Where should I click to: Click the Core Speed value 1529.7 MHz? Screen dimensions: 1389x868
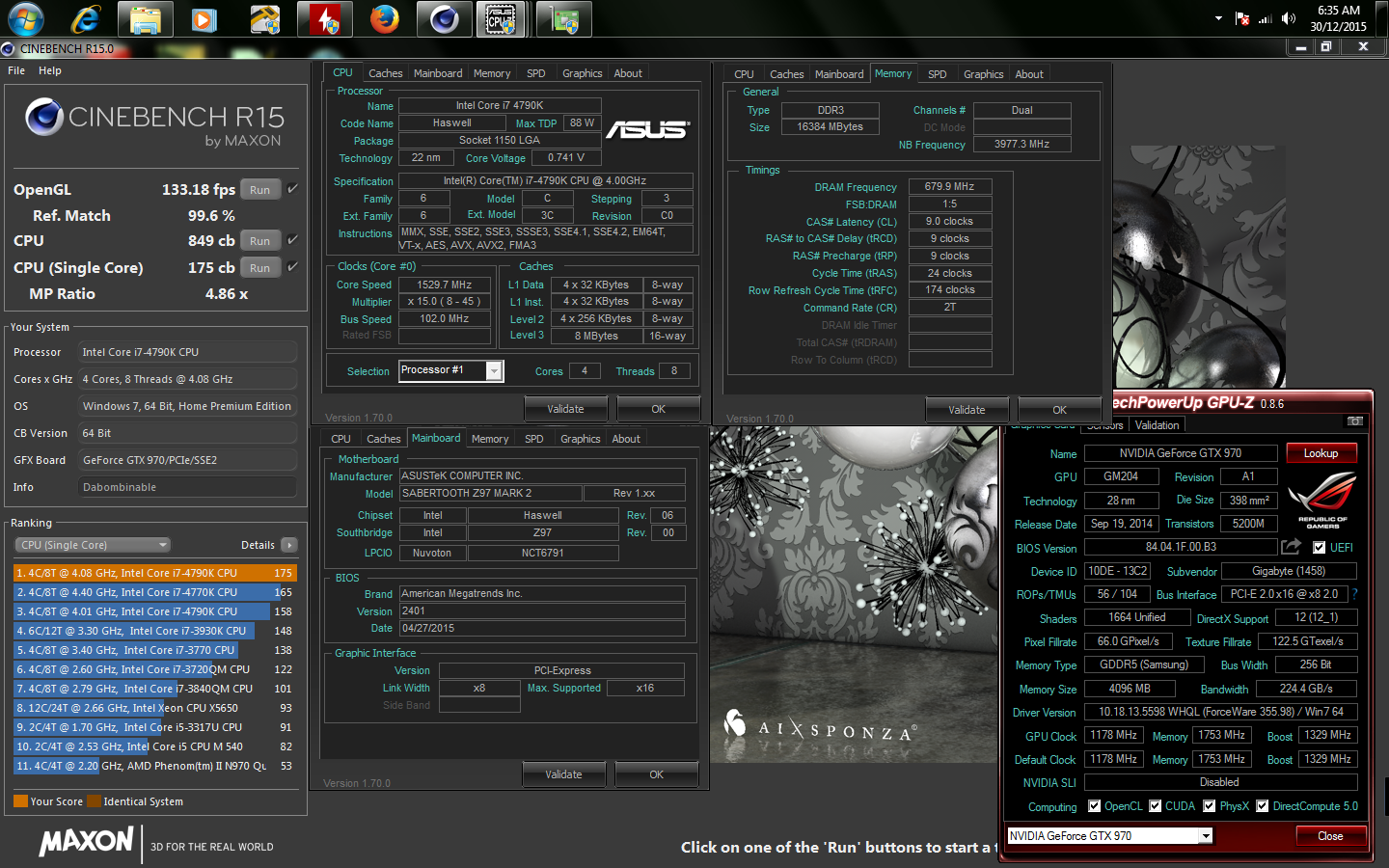coord(445,285)
